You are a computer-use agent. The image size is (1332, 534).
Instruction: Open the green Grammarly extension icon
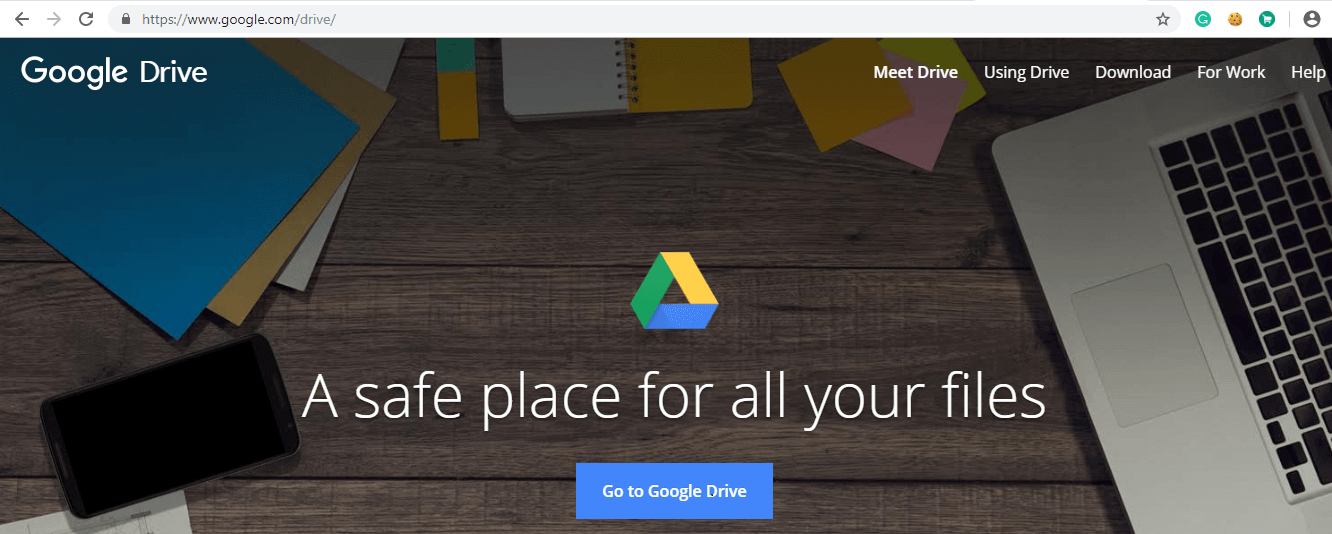tap(1204, 19)
